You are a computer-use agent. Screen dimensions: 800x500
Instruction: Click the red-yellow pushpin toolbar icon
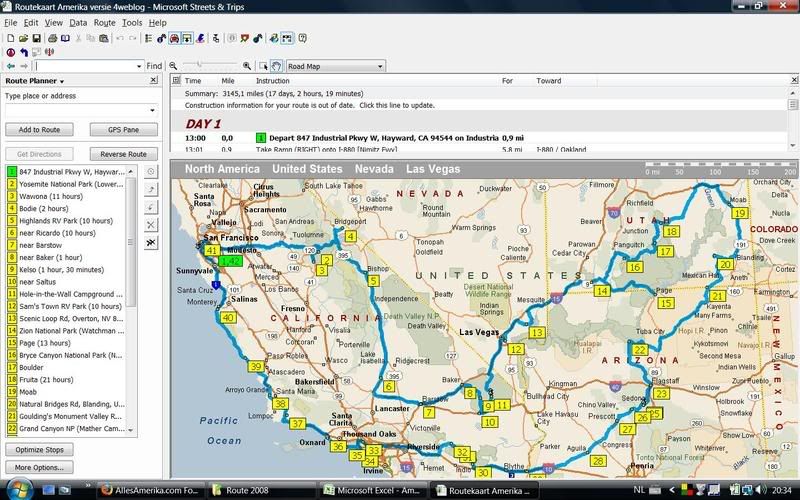pos(245,38)
